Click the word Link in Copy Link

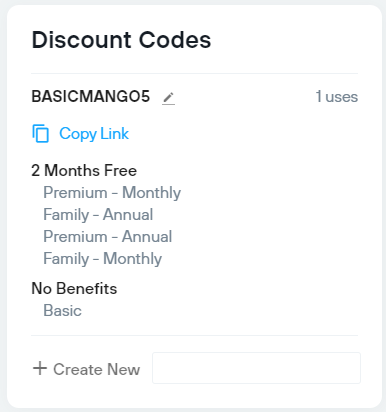pos(115,133)
